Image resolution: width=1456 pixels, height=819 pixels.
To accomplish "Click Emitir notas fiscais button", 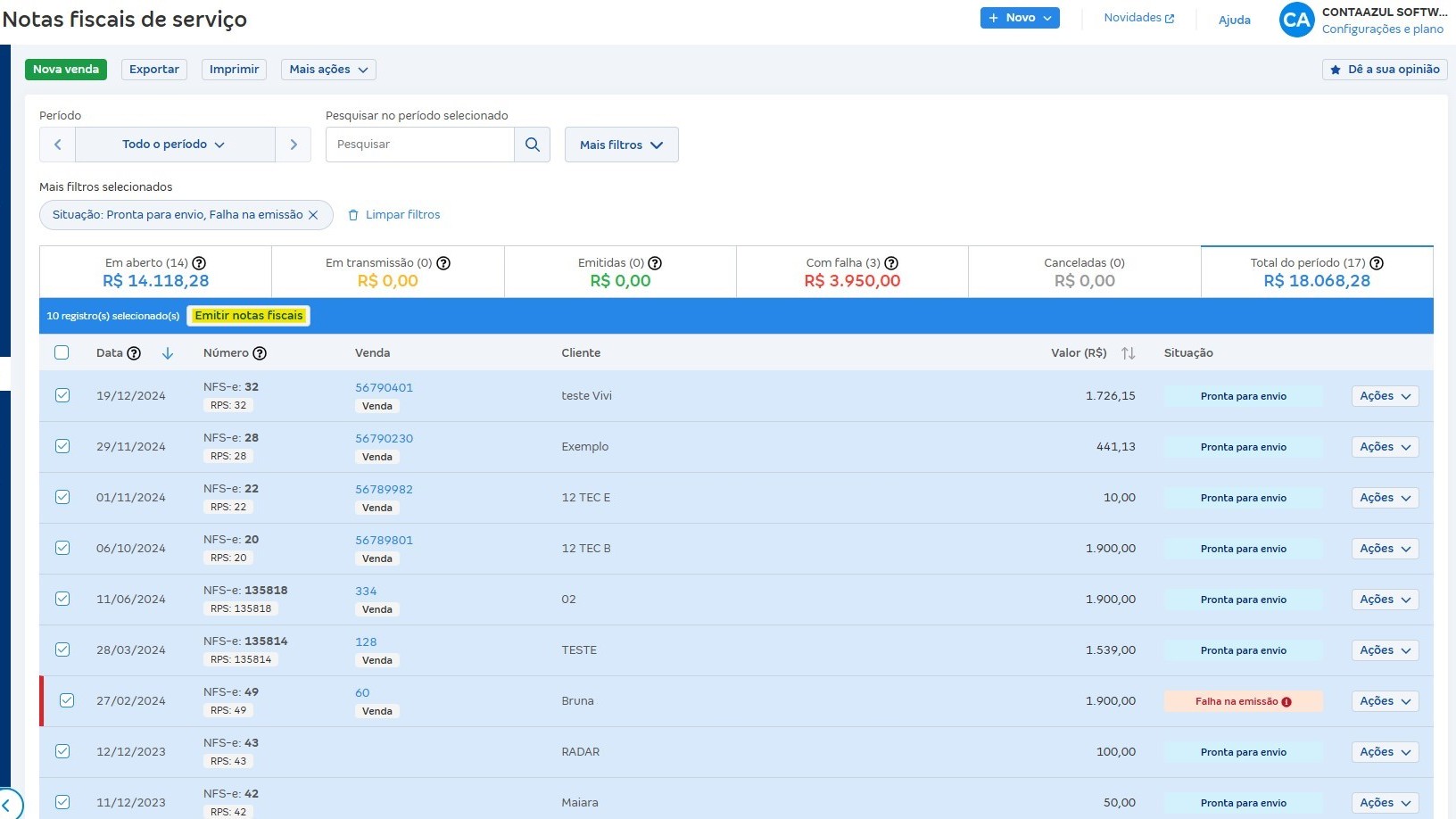I will click(249, 316).
